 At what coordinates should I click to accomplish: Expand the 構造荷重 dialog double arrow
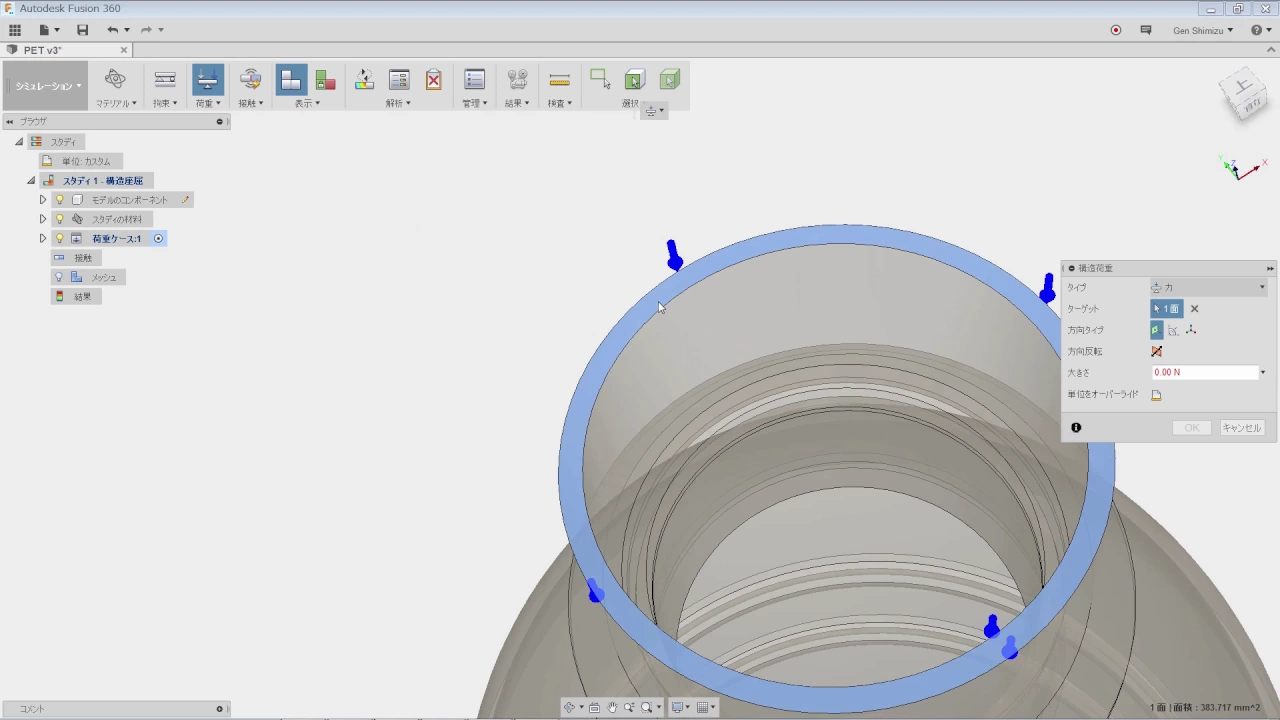click(x=1270, y=268)
